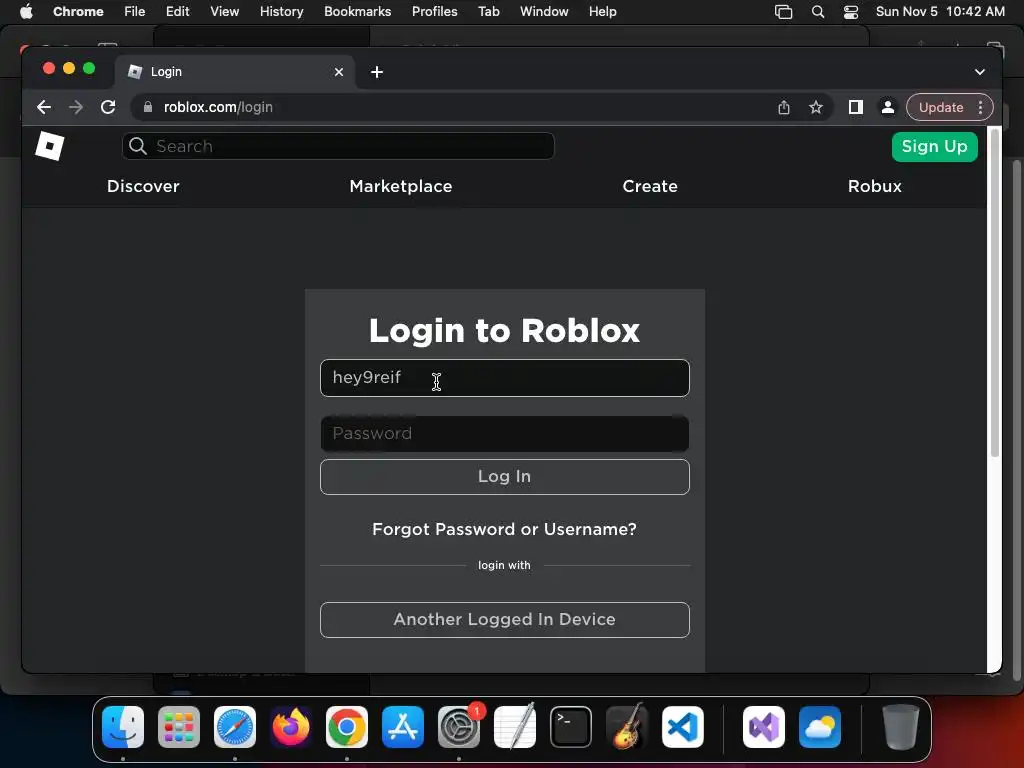The width and height of the screenshot is (1024, 768).
Task: Open the Chrome profile avatar icon
Action: pyautogui.click(x=888, y=107)
